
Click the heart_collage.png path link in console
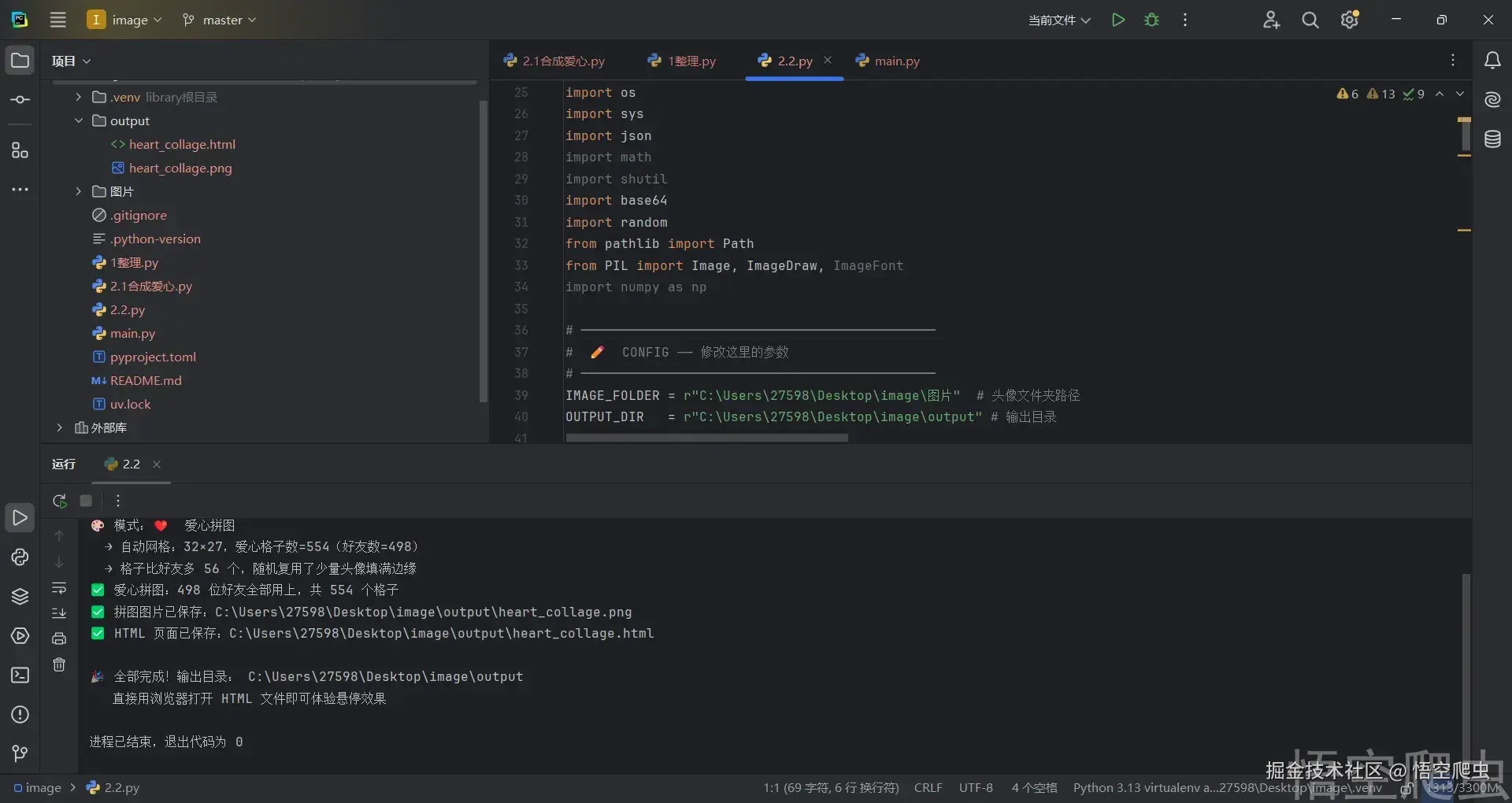pos(423,612)
